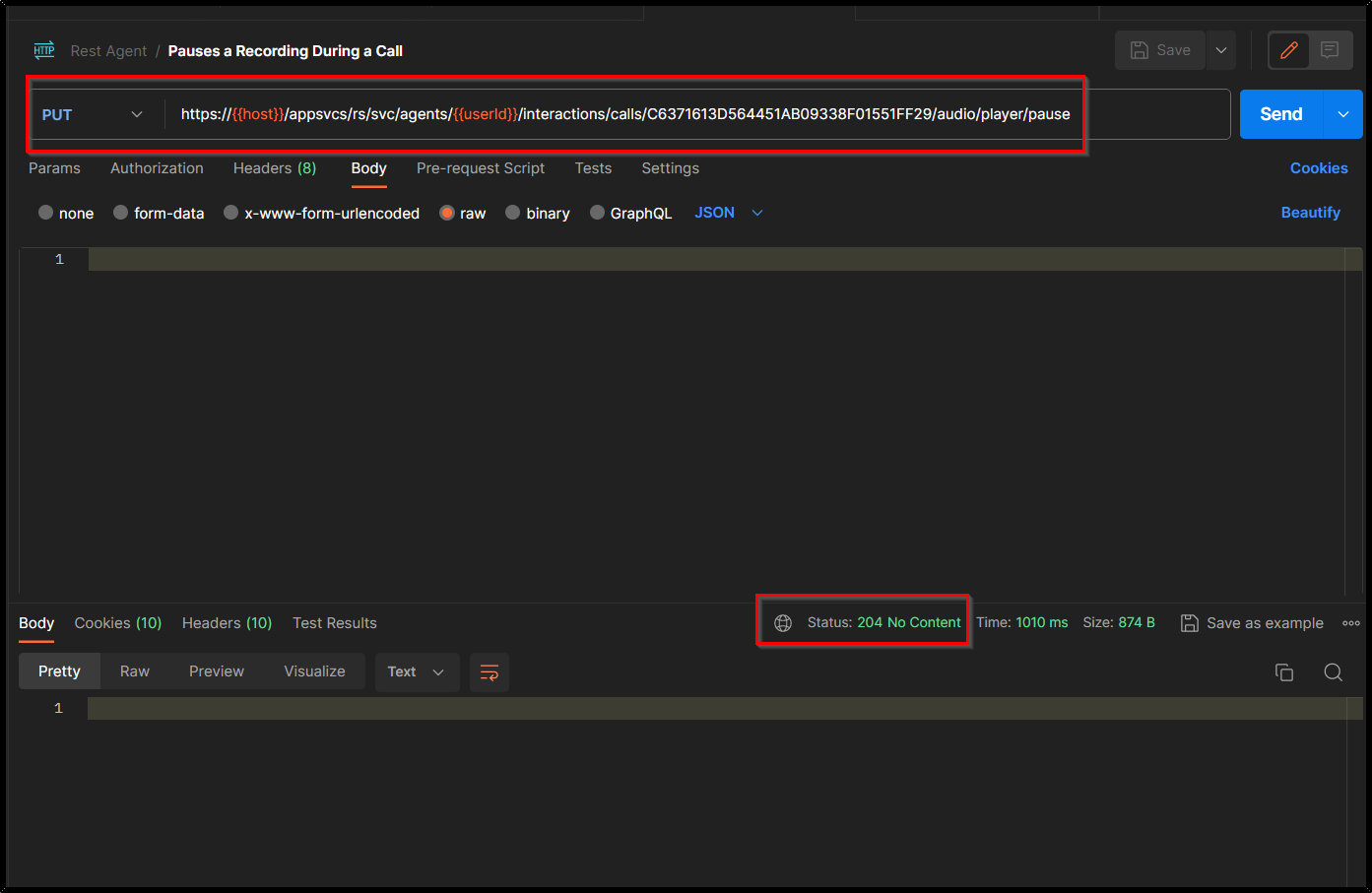The image size is (1372, 893).
Task: Search the response with magnifier icon
Action: point(1334,672)
